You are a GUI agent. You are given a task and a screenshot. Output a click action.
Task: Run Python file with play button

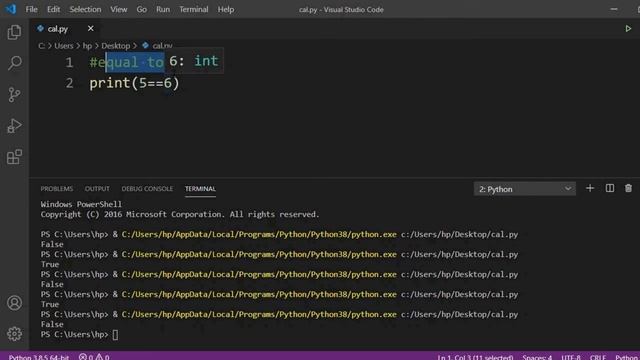point(628,29)
